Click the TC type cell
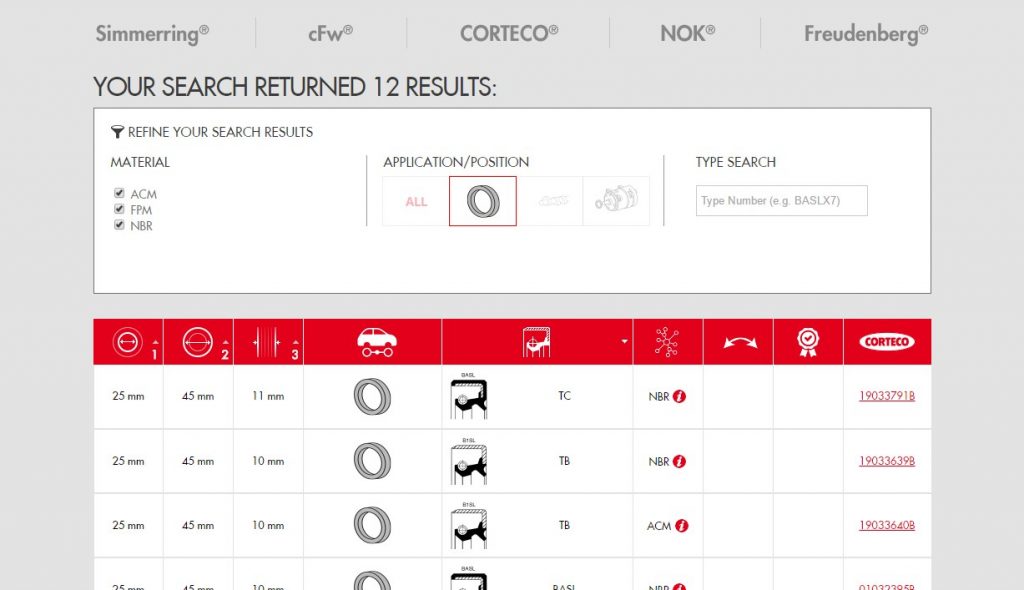Screen dimensions: 1024x590 coord(564,396)
